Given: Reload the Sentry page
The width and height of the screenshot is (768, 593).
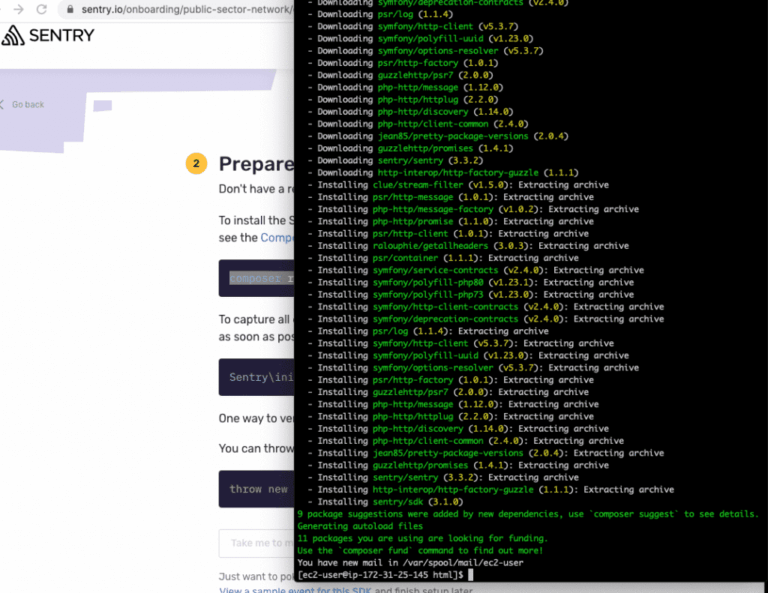Looking at the screenshot, I should 42,9.
